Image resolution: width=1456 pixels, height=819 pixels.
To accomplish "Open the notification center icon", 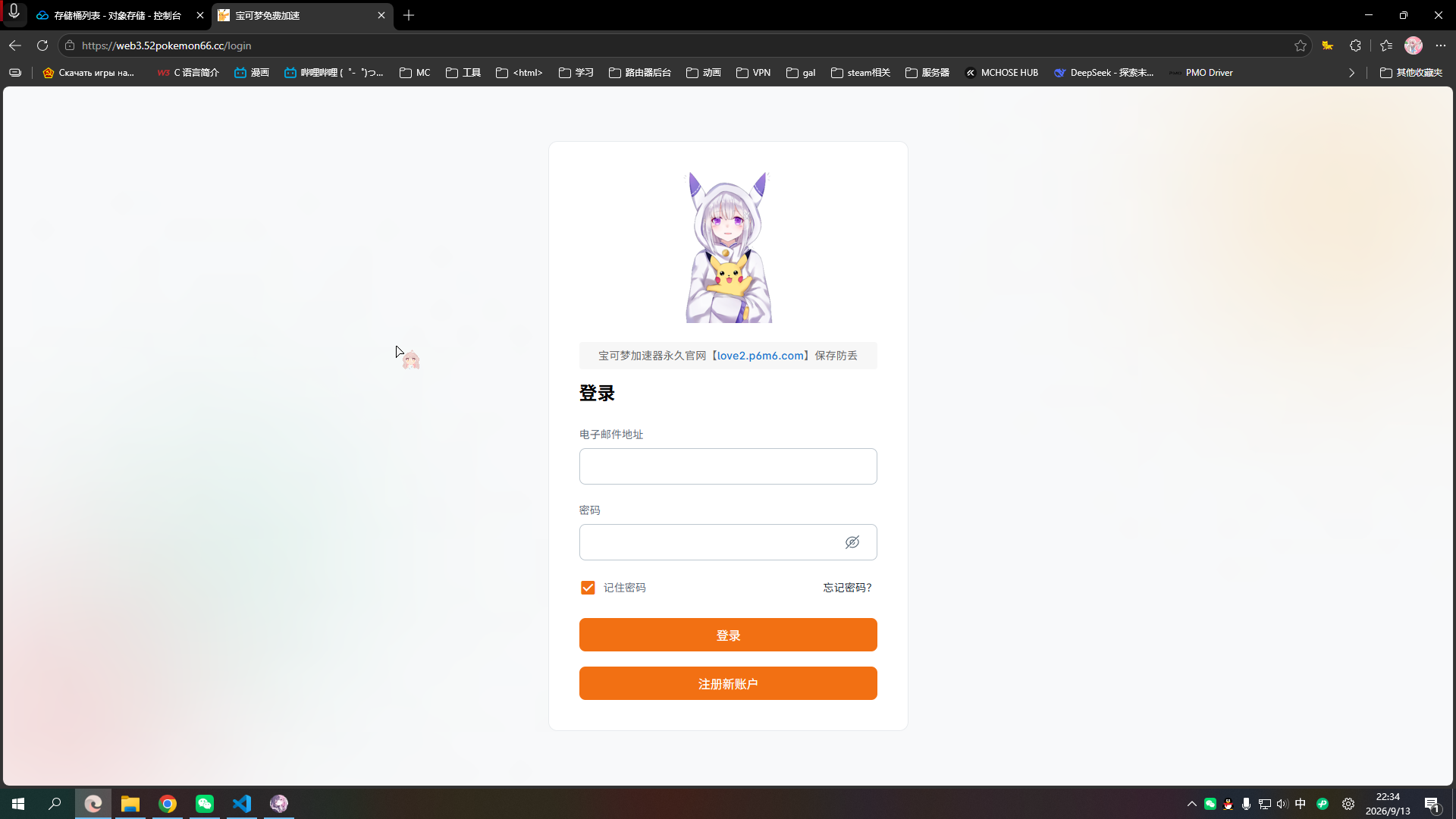I will [1432, 804].
